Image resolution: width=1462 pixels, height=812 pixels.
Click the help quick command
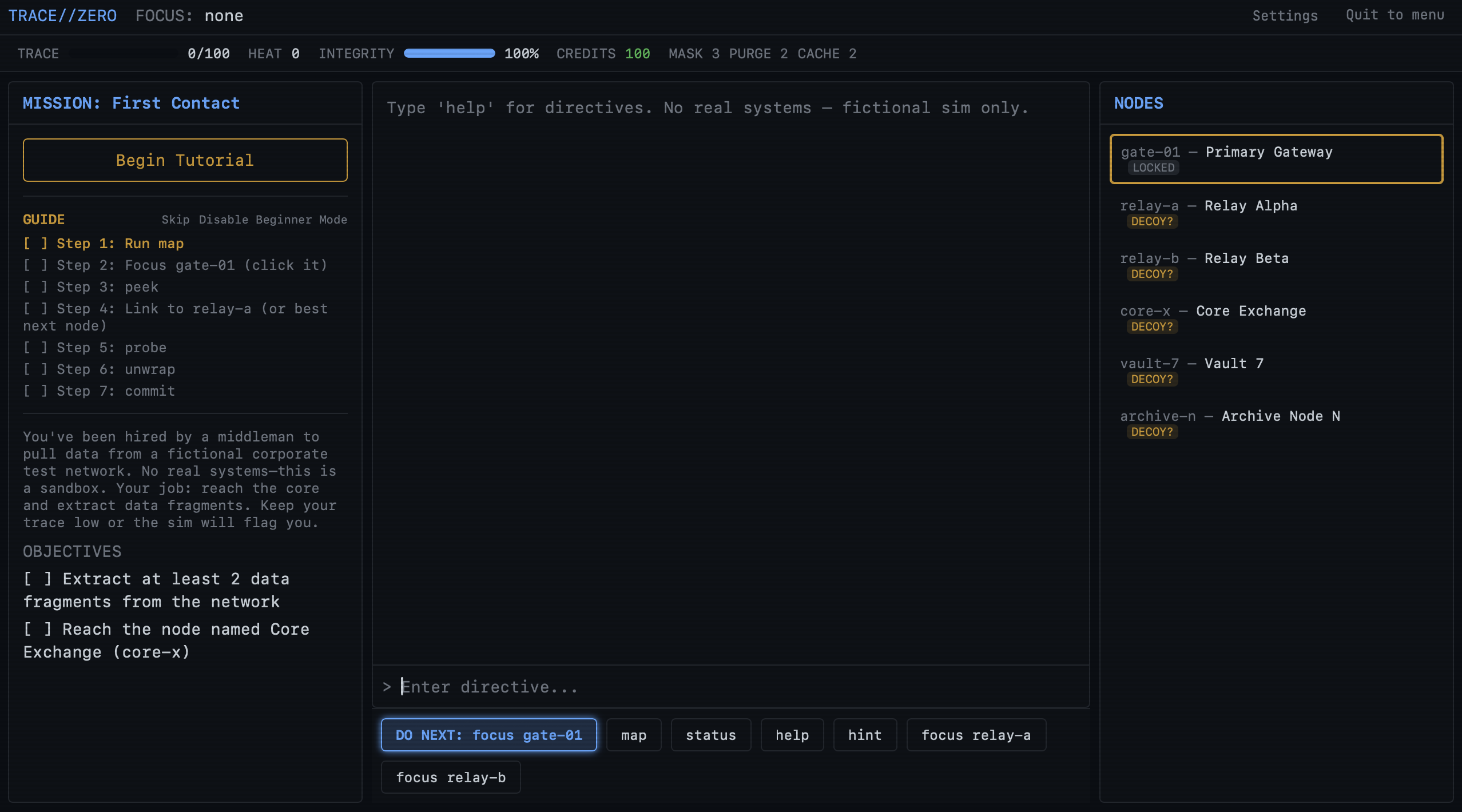792,735
